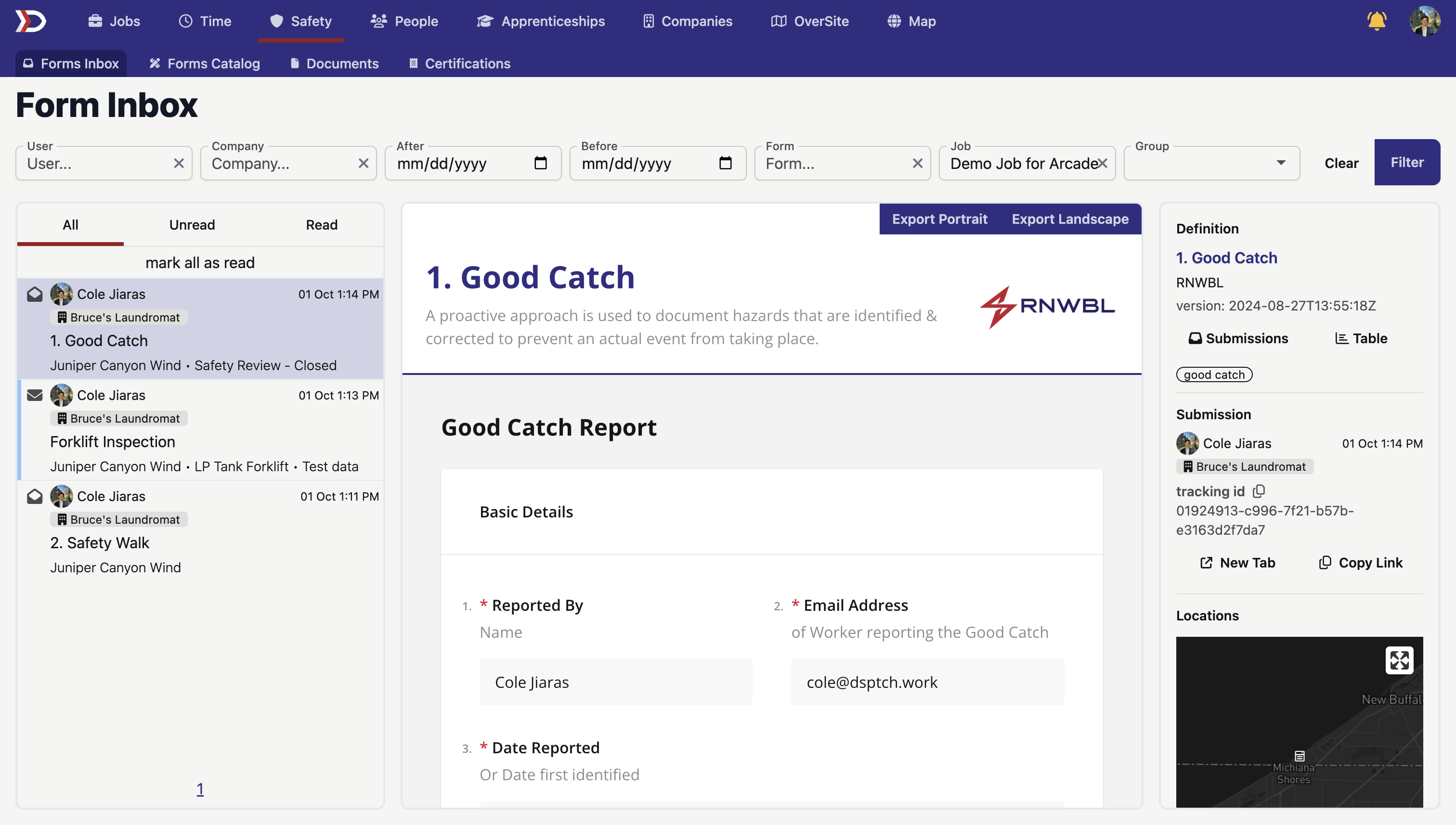Click the bell notification icon
Screen dimensions: 1456x825
point(1376,21)
